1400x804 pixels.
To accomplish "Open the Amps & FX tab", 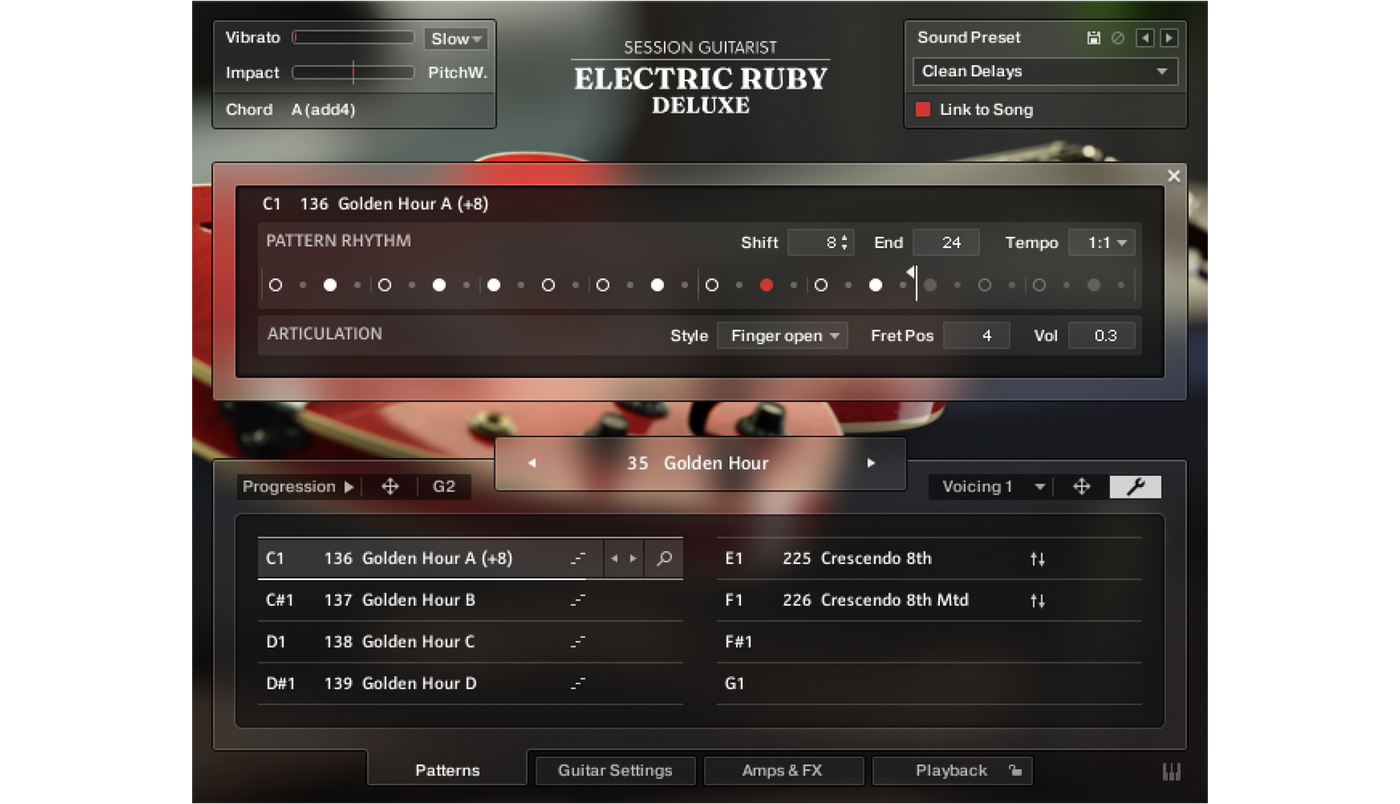I will [782, 770].
